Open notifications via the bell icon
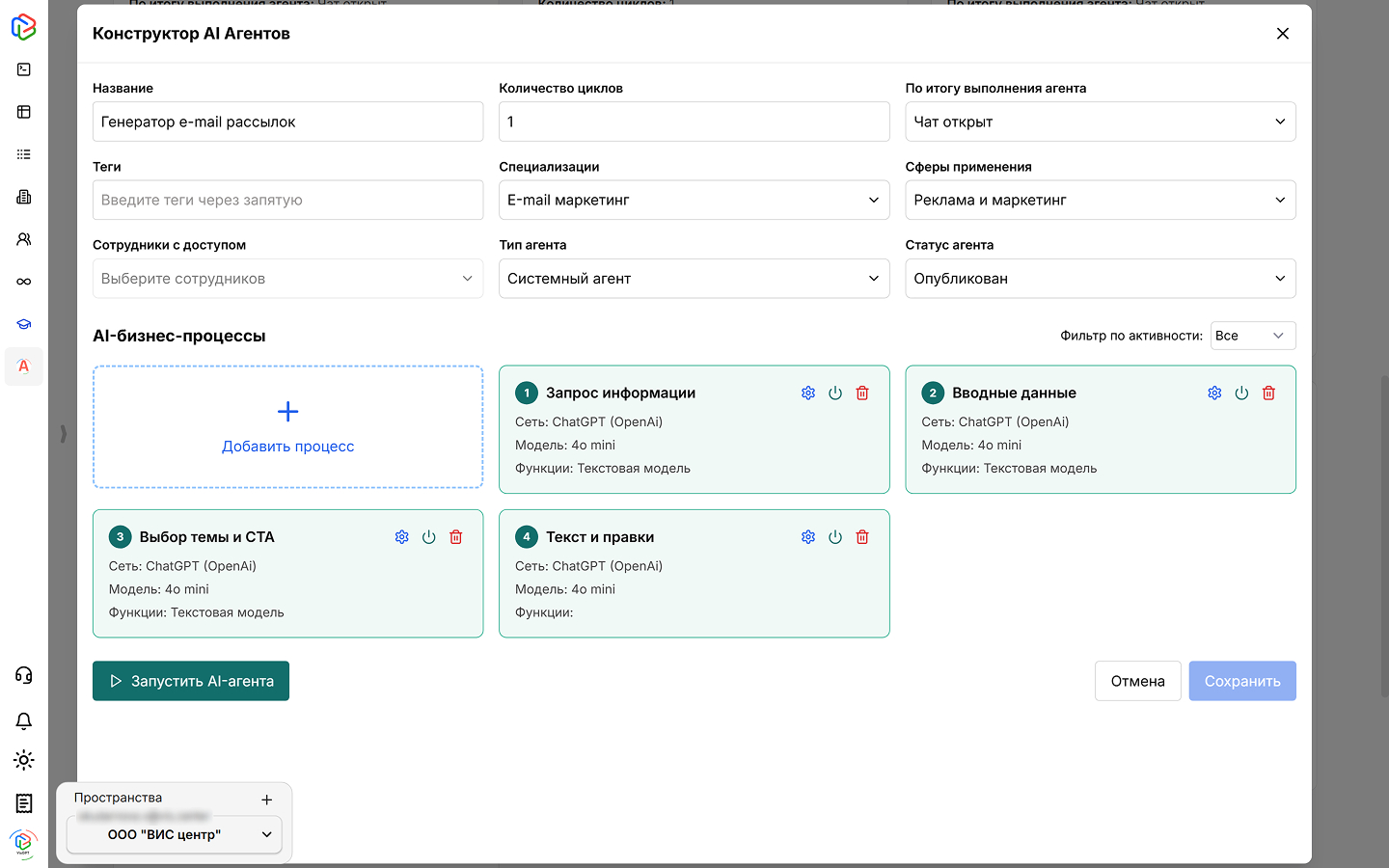Screen dimensions: 1389x868 [23, 720]
